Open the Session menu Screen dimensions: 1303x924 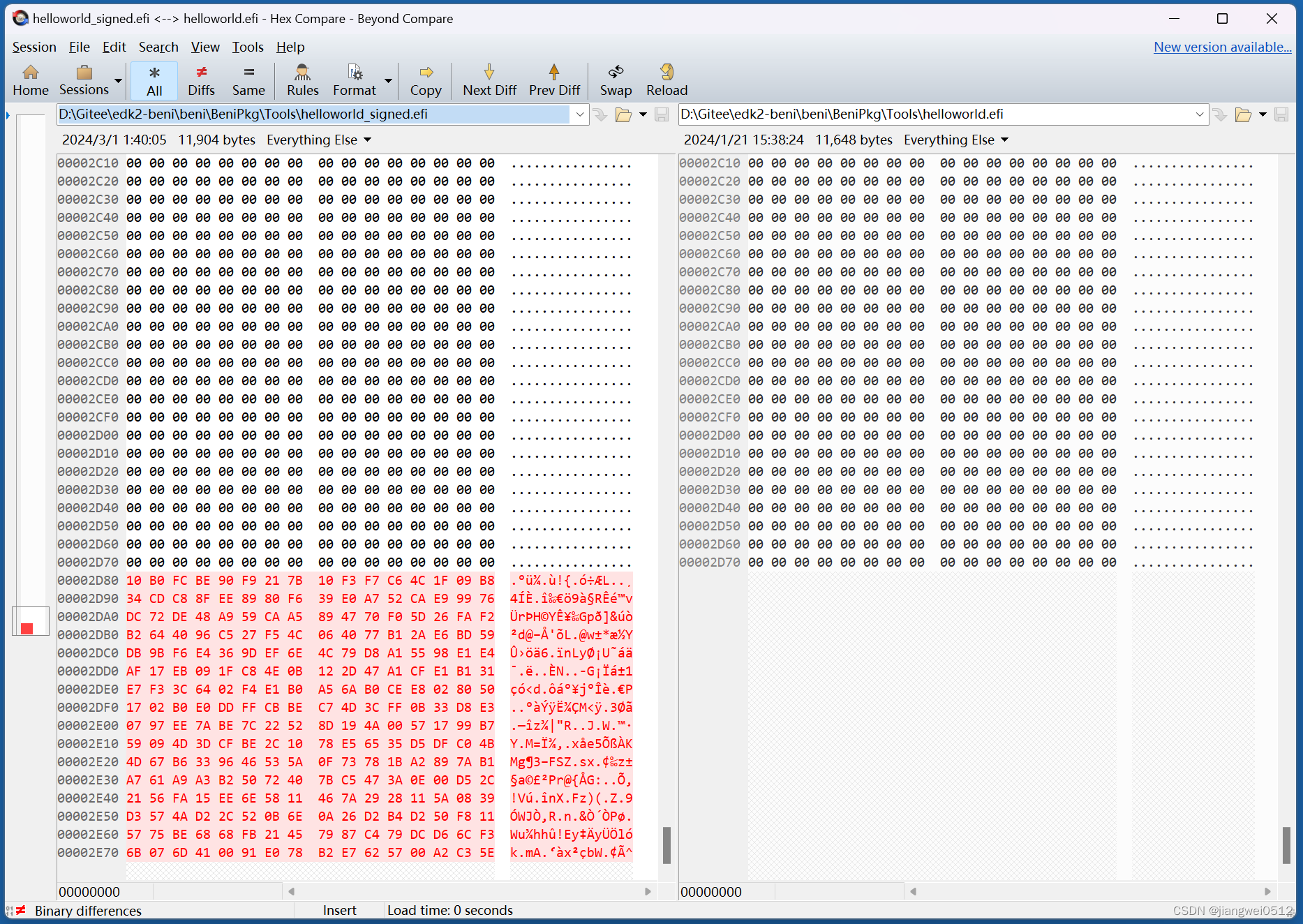coord(34,47)
